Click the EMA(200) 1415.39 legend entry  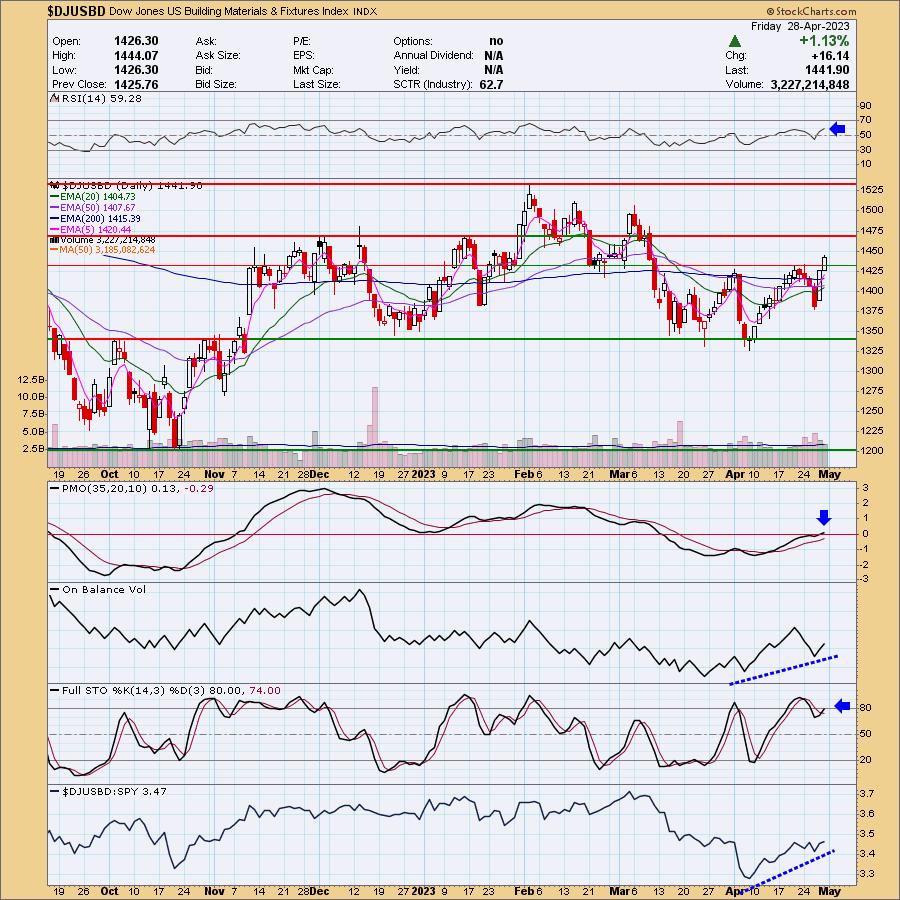[x=95, y=219]
